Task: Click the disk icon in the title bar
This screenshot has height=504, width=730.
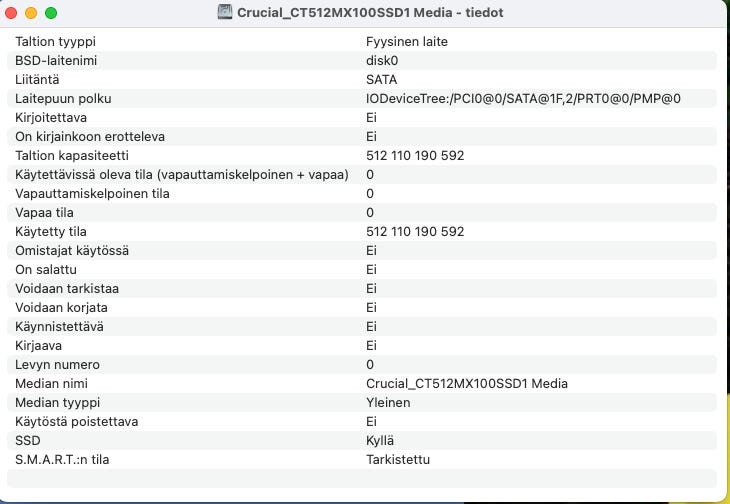Action: 225,13
